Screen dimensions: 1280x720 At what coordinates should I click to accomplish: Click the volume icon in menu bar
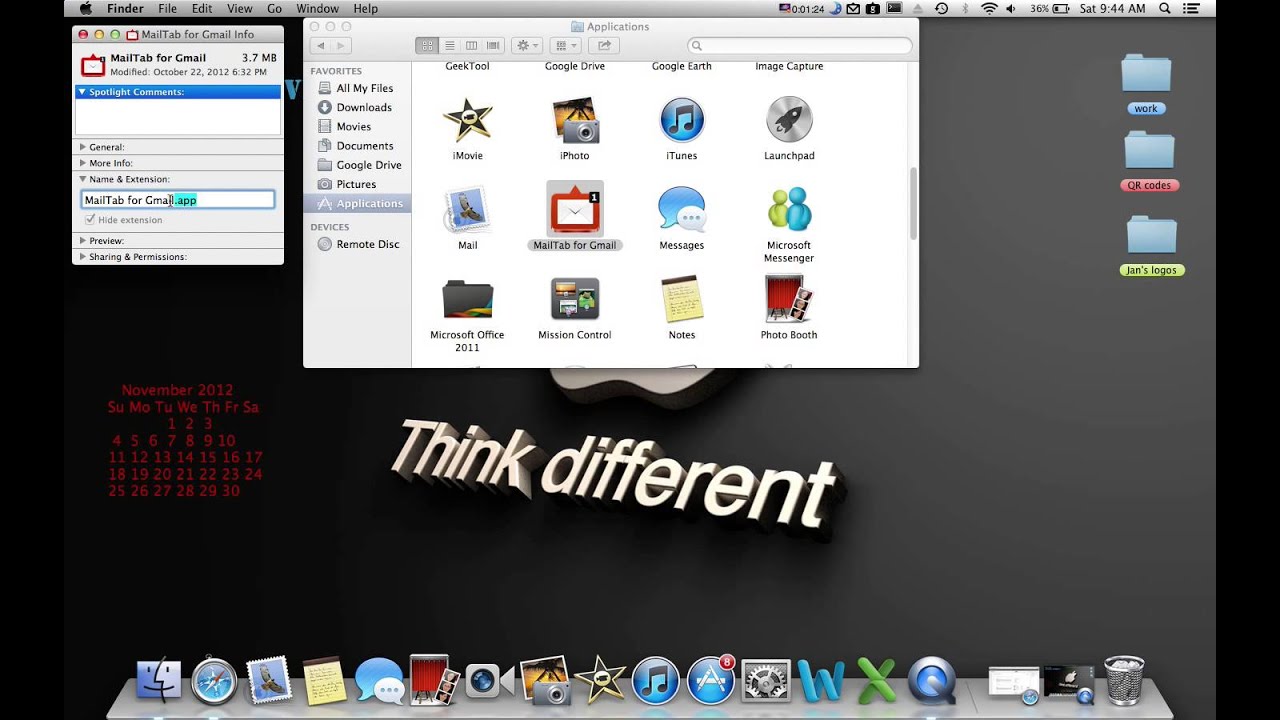click(x=1012, y=8)
